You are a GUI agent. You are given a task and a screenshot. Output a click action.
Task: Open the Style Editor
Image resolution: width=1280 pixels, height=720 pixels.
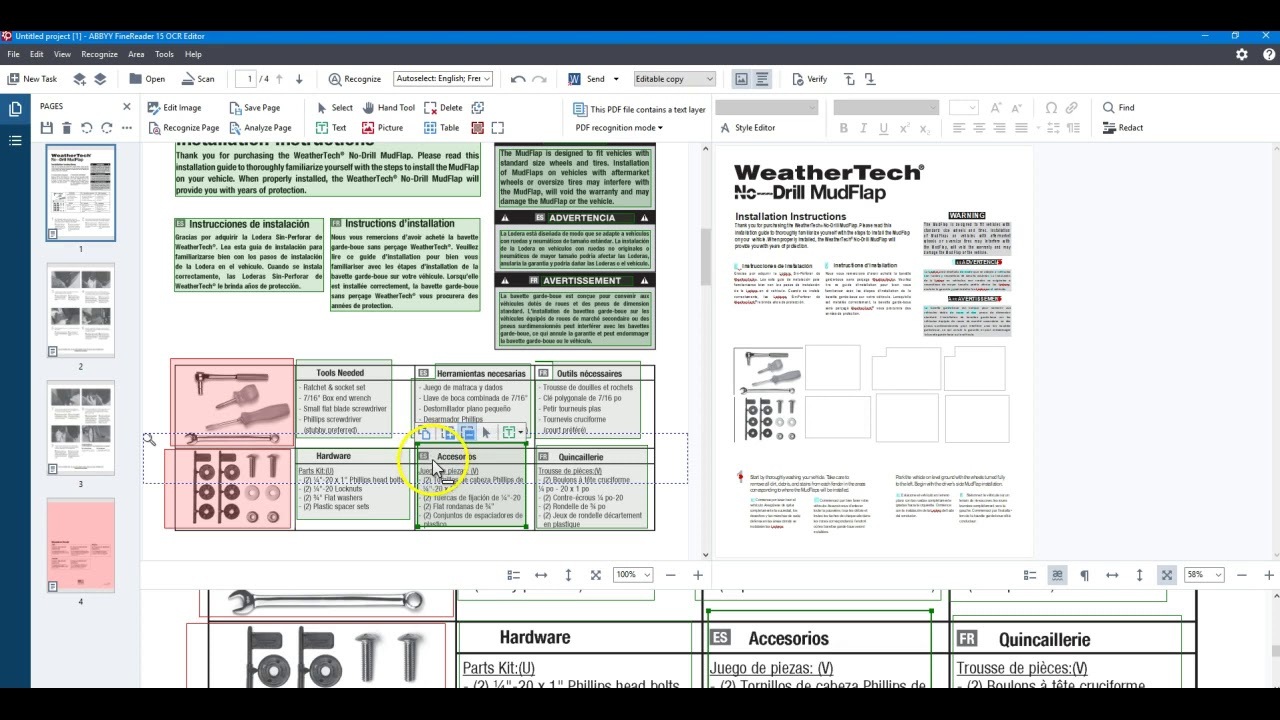click(x=747, y=128)
